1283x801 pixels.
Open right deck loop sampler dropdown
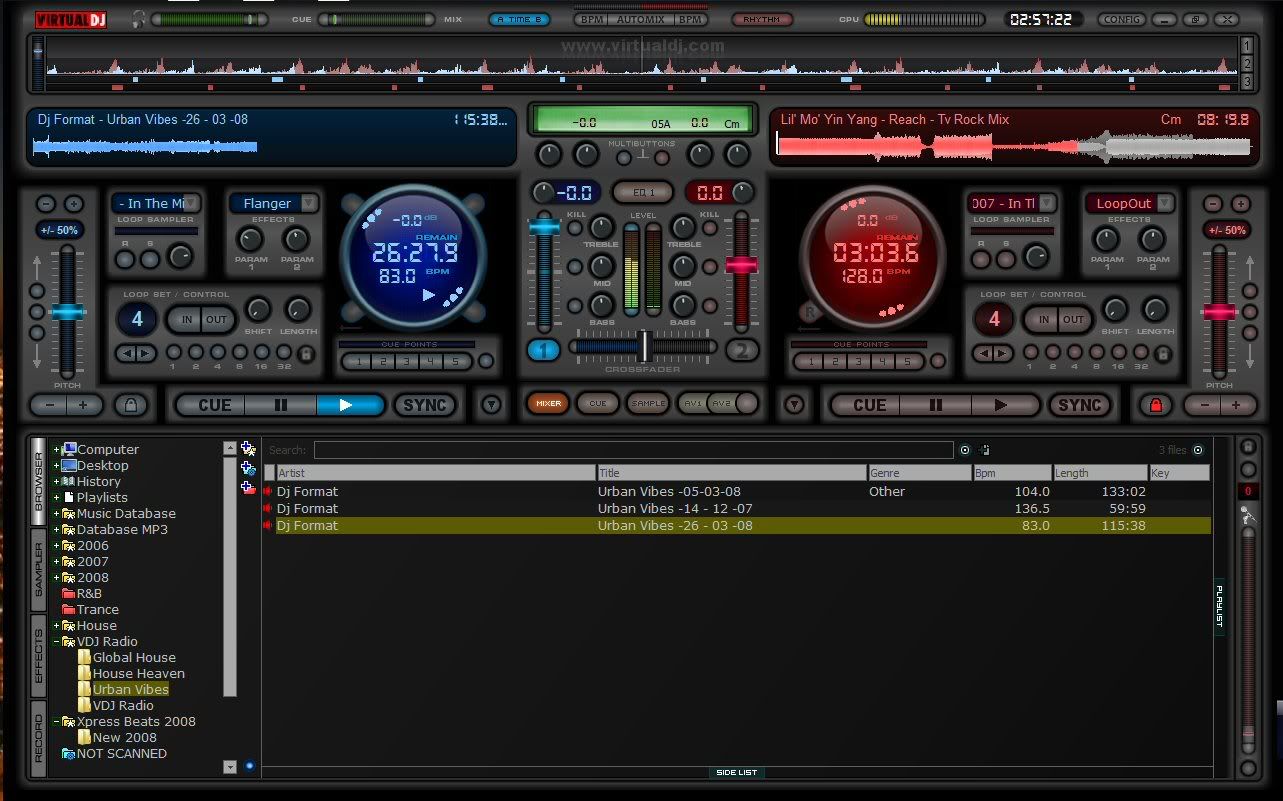tap(1045, 203)
